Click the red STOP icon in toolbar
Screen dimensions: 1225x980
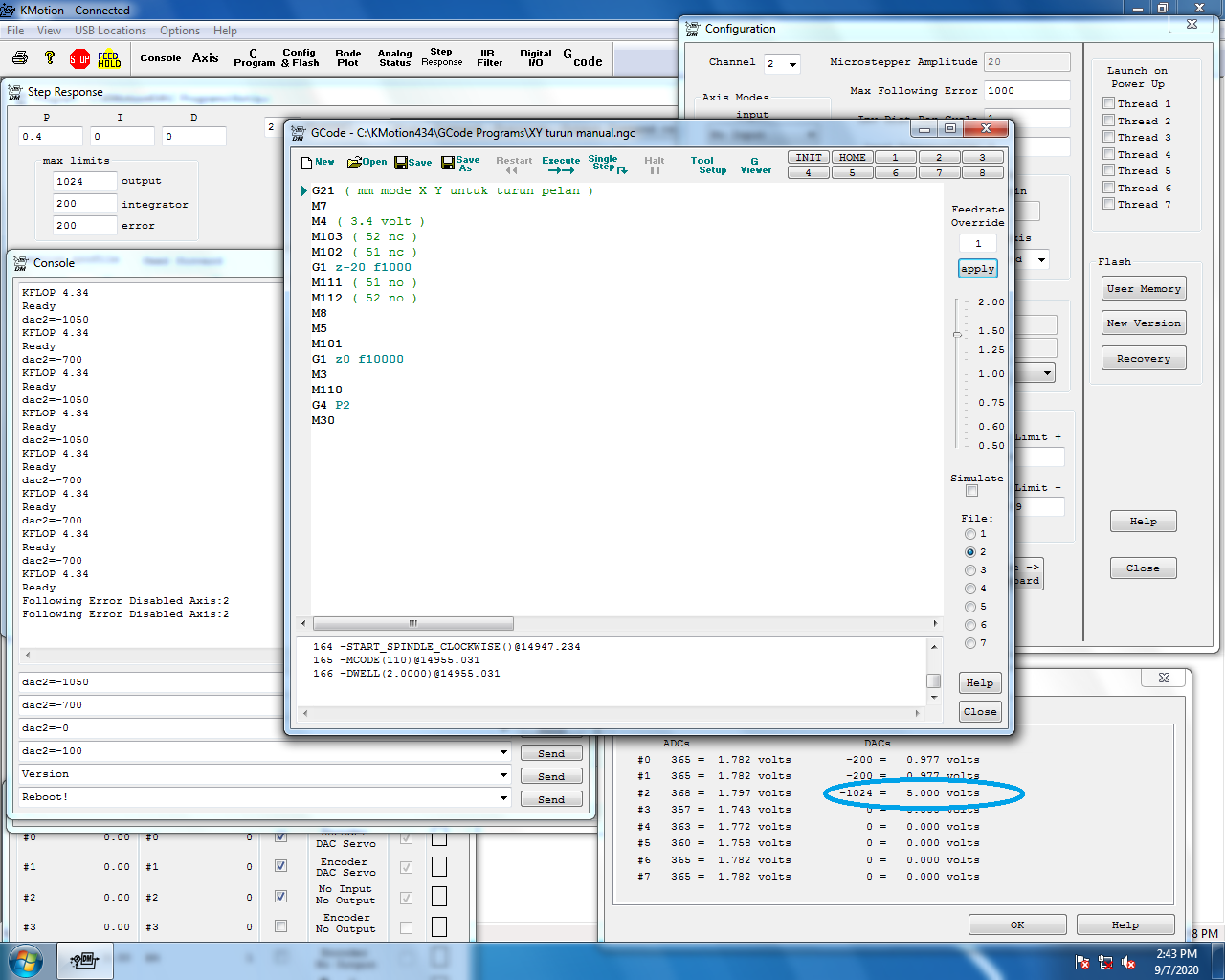(x=79, y=59)
